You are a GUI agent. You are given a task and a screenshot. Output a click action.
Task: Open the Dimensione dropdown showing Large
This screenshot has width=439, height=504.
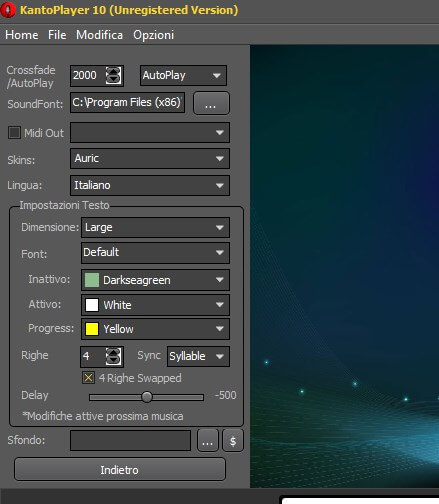[155, 228]
